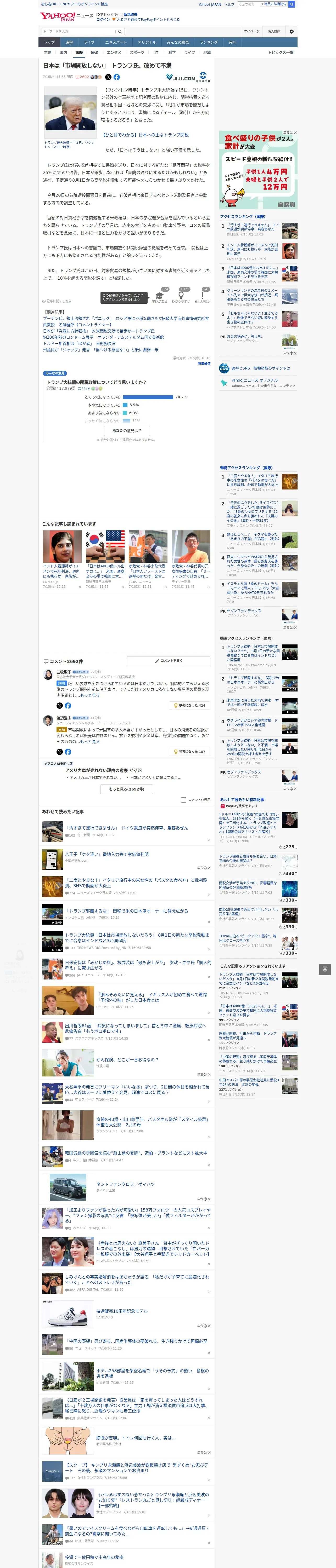
Task: Go to the ランキング tab
Action: tap(209, 43)
